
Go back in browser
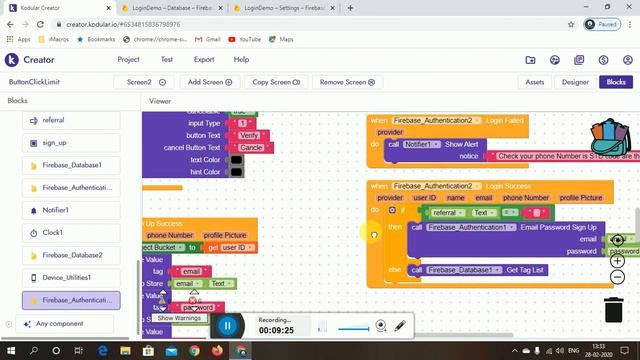[x=10, y=24]
